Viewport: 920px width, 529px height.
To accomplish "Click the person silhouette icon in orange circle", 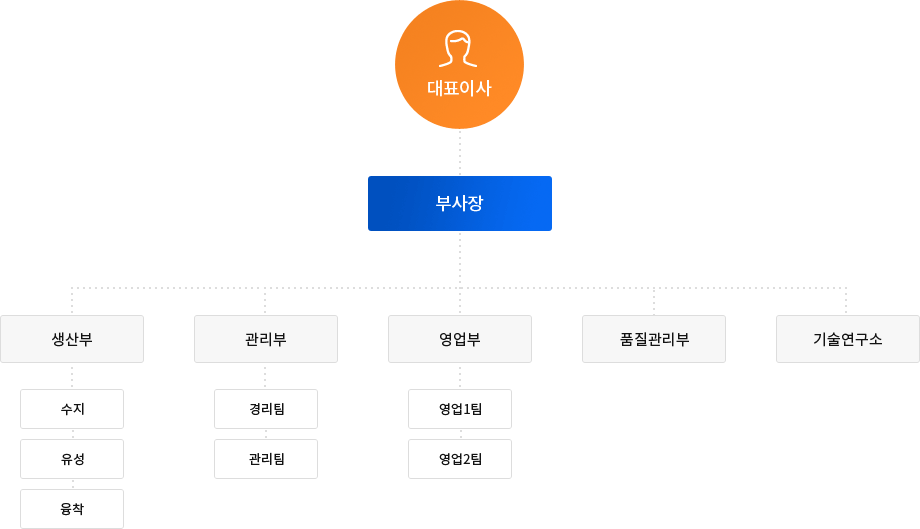I will coord(458,48).
